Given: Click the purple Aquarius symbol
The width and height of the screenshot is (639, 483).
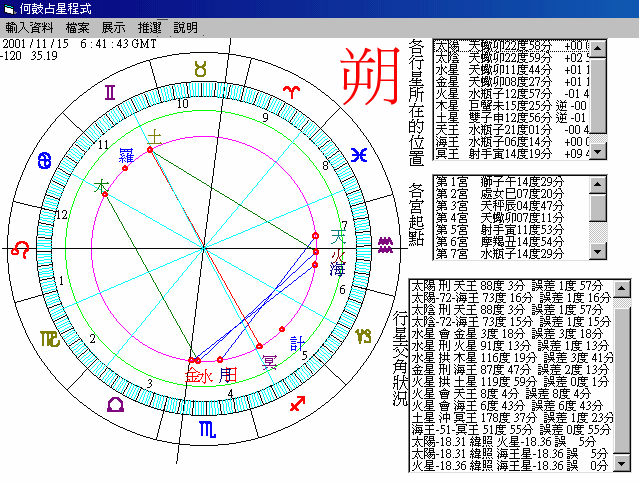Looking at the screenshot, I should click(x=385, y=242).
